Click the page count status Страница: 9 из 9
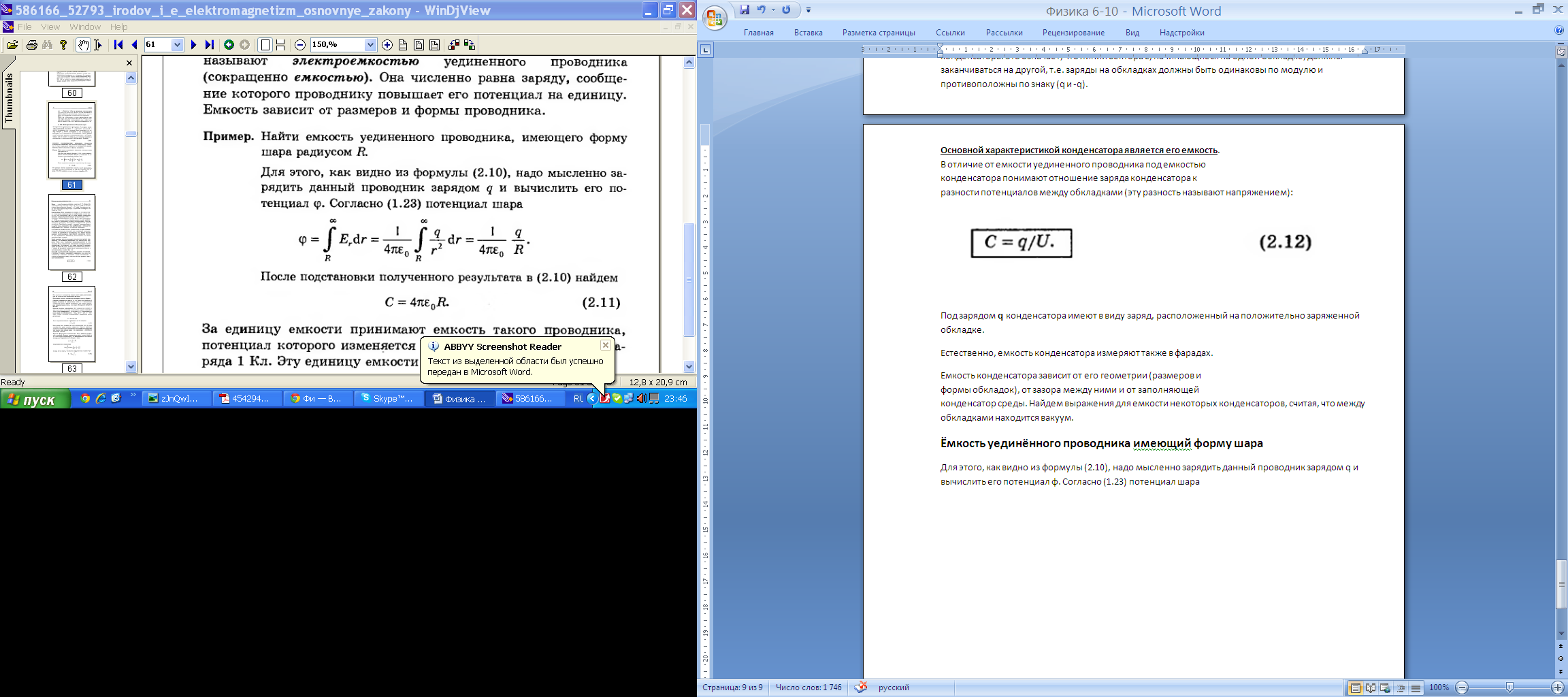Image resolution: width=1568 pixels, height=697 pixels. point(732,687)
